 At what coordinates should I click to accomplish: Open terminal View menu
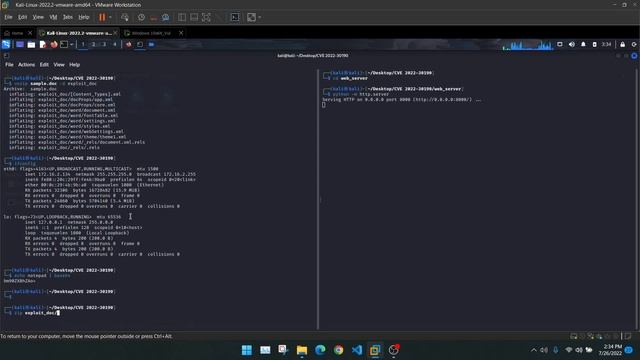[59, 64]
